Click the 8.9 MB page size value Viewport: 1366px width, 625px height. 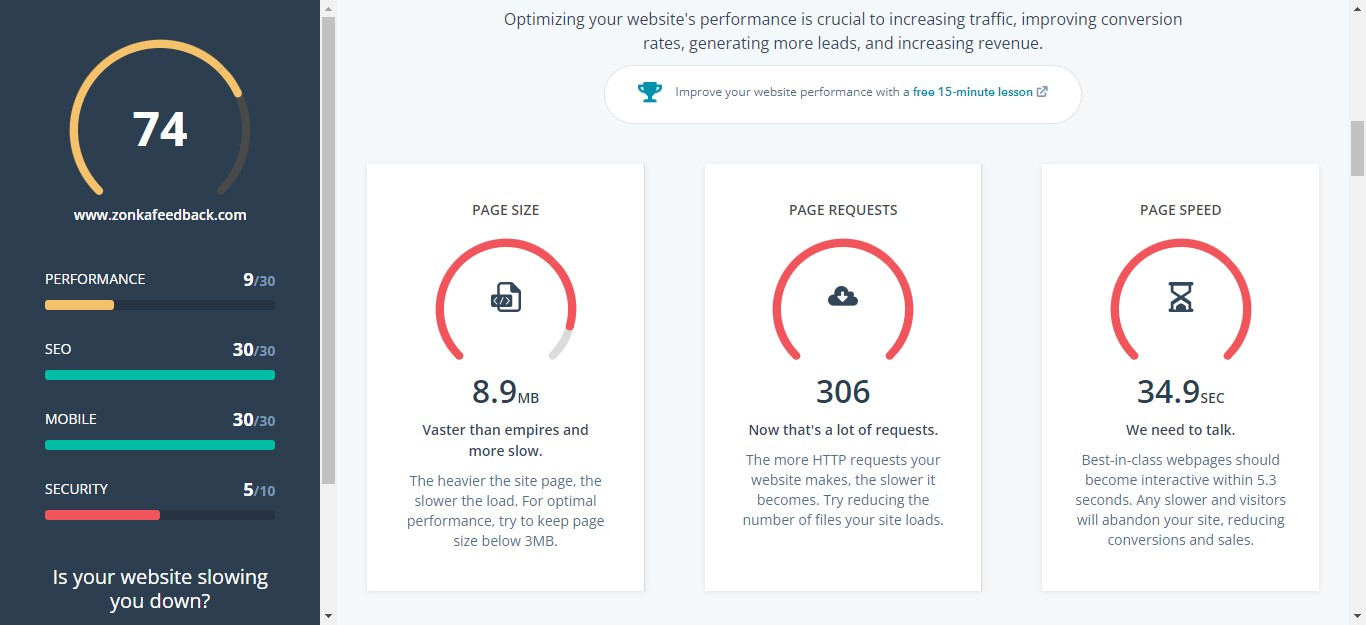coord(505,392)
